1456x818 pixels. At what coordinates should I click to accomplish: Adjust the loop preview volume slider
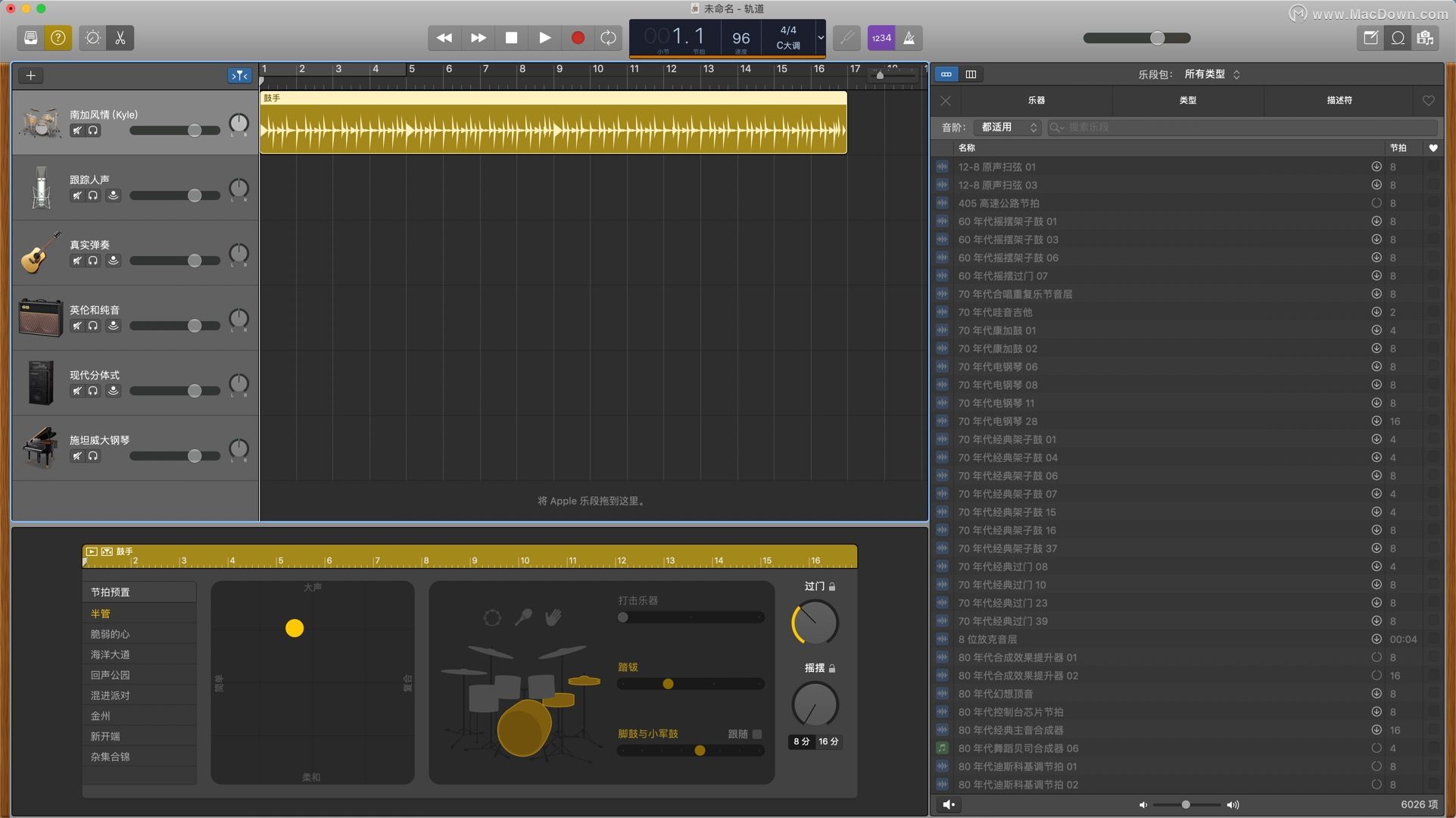tap(1187, 804)
